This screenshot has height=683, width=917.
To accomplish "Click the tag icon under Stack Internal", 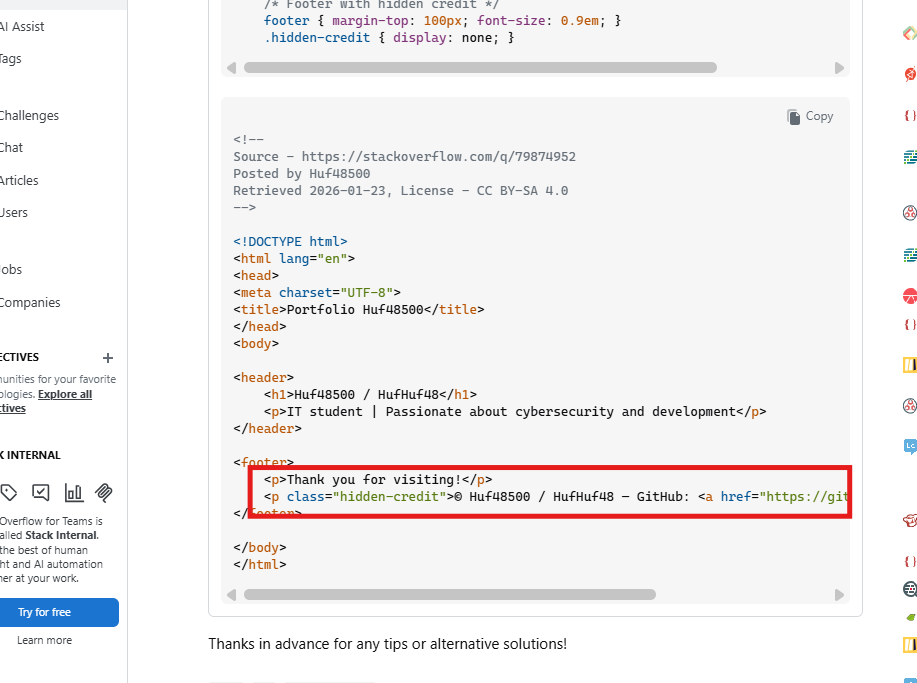I will pyautogui.click(x=9, y=492).
